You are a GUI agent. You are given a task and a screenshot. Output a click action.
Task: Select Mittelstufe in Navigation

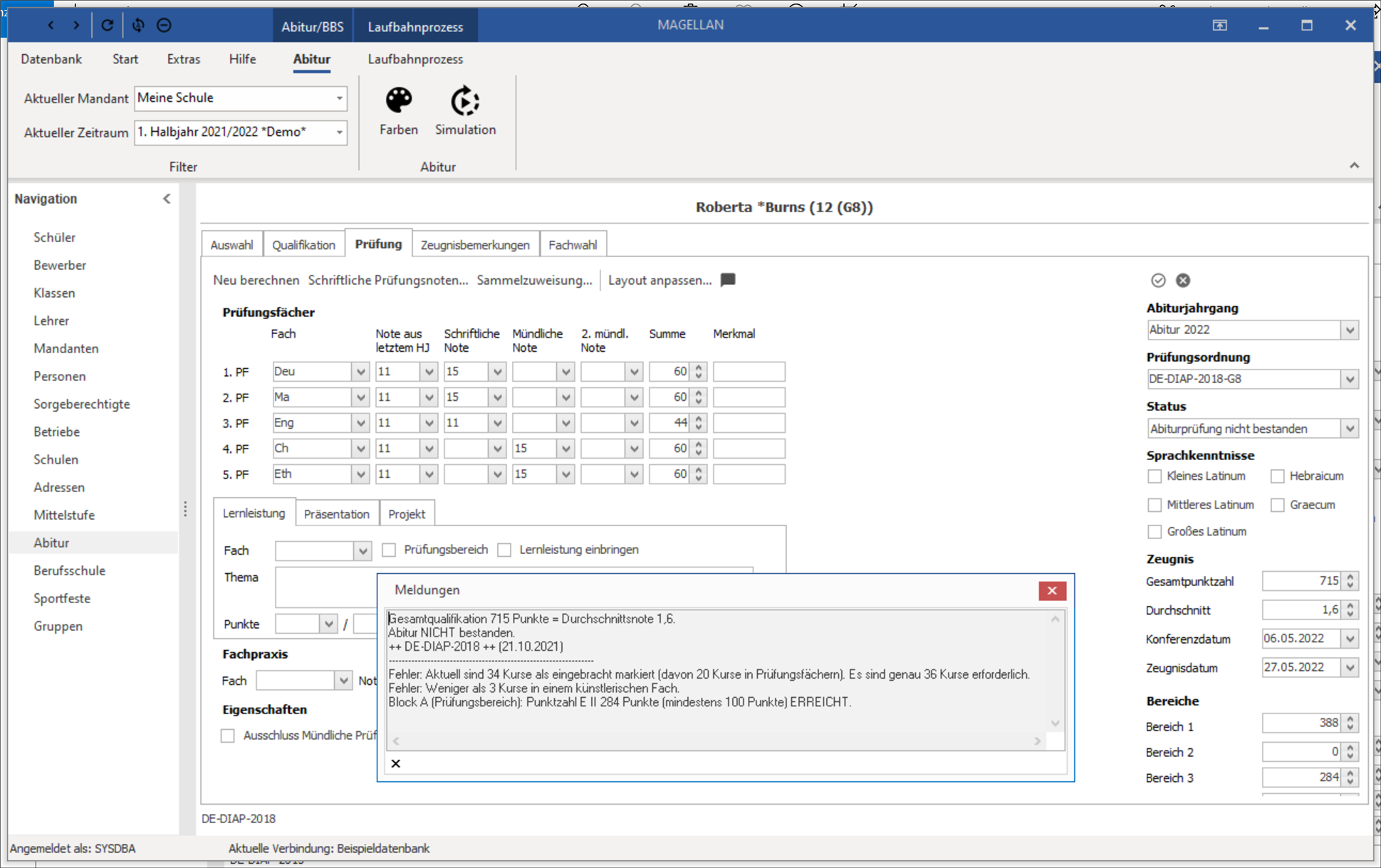[64, 515]
